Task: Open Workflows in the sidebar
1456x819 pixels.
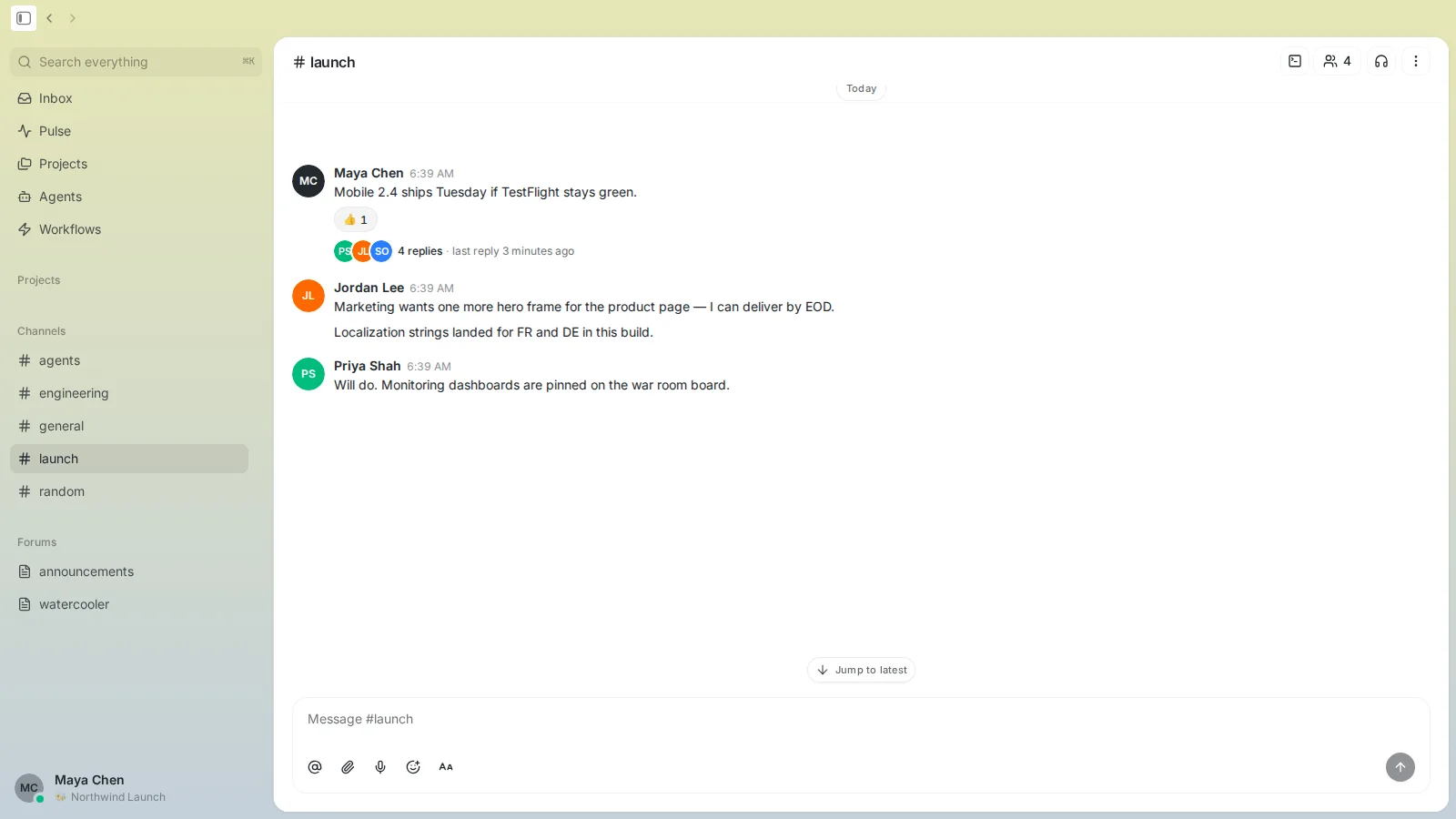Action: click(x=129, y=229)
